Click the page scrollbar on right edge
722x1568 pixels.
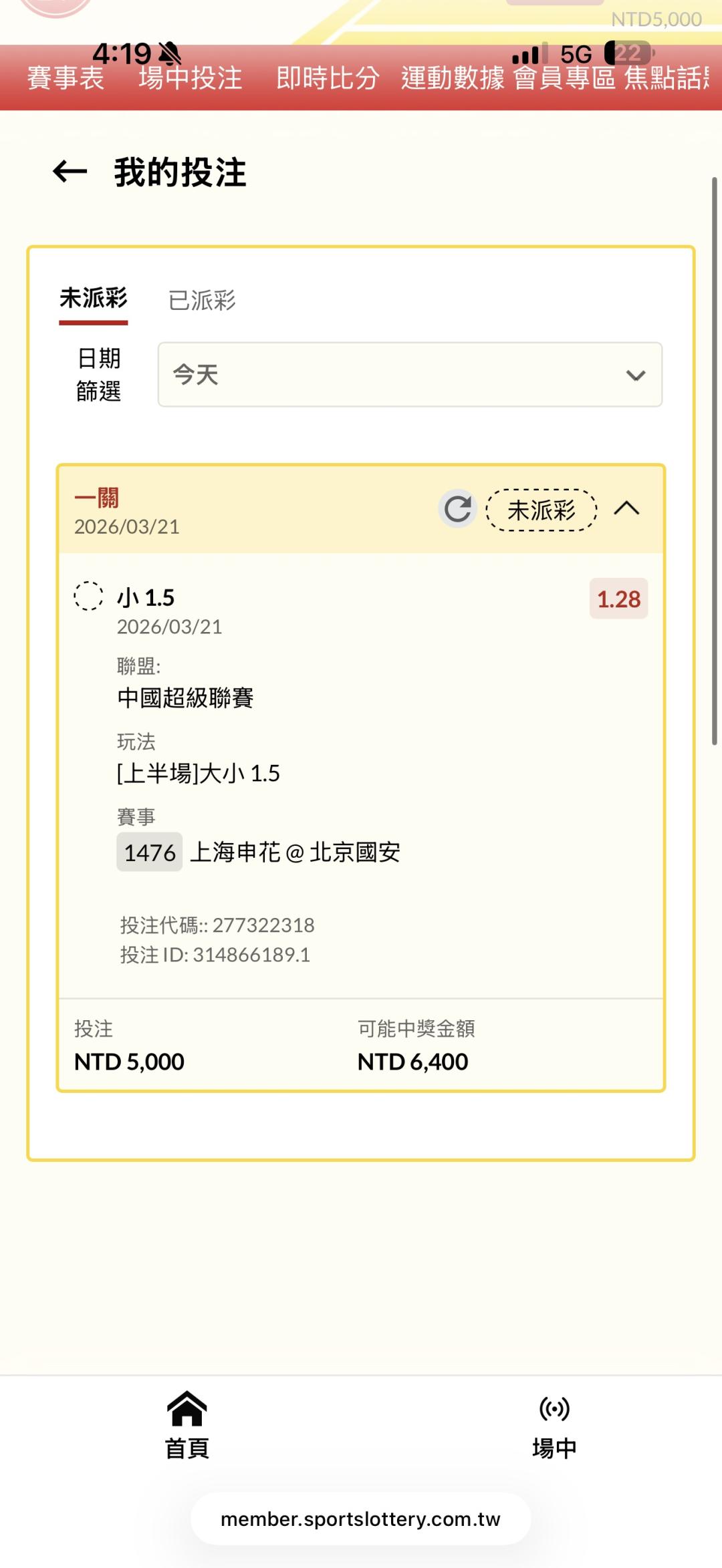715,461
